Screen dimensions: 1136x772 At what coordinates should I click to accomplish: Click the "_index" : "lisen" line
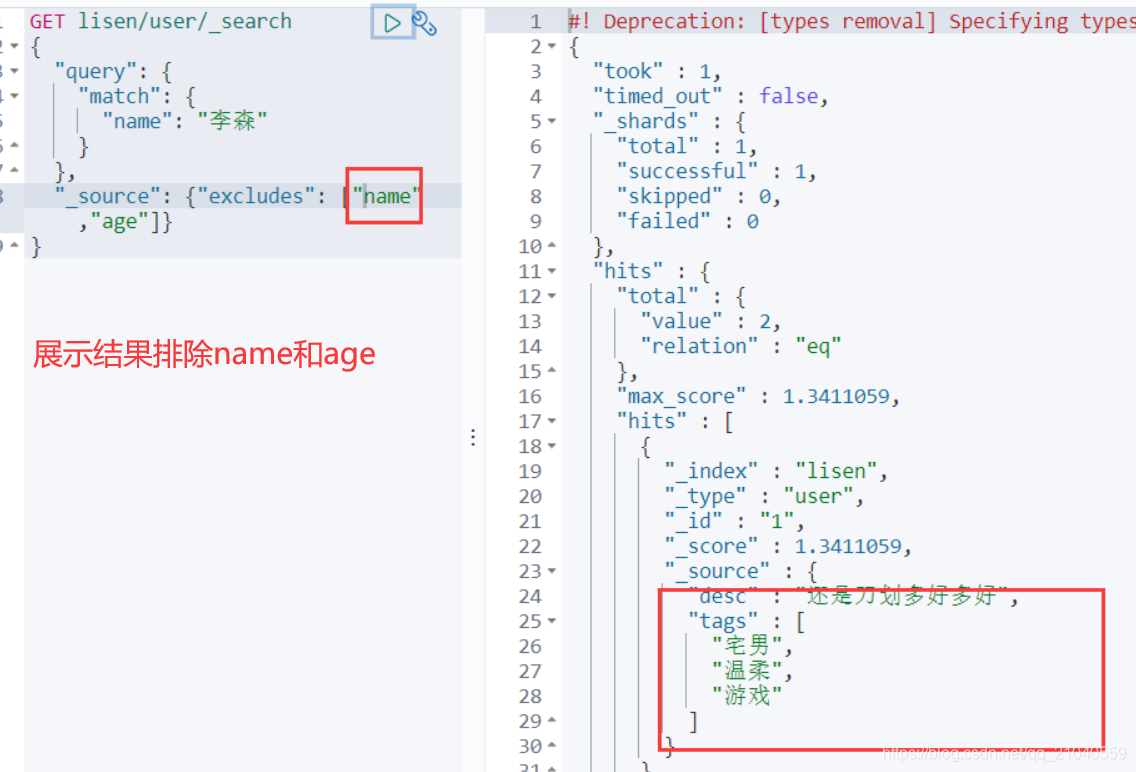[x=777, y=471]
